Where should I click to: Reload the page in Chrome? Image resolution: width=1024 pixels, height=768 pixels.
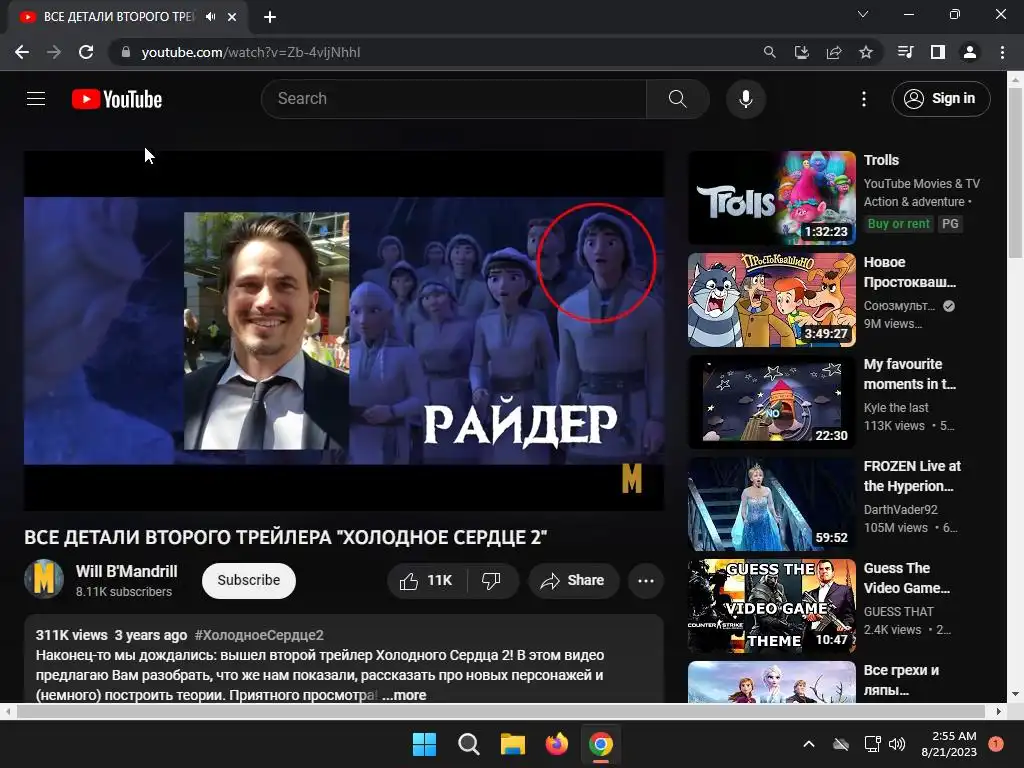pyautogui.click(x=86, y=52)
